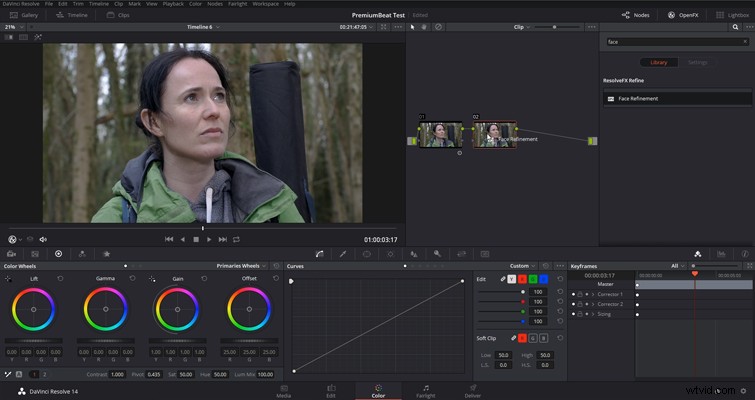Toggle the green channel in Curves Edit
Image resolution: width=755 pixels, height=400 pixels.
[533, 279]
